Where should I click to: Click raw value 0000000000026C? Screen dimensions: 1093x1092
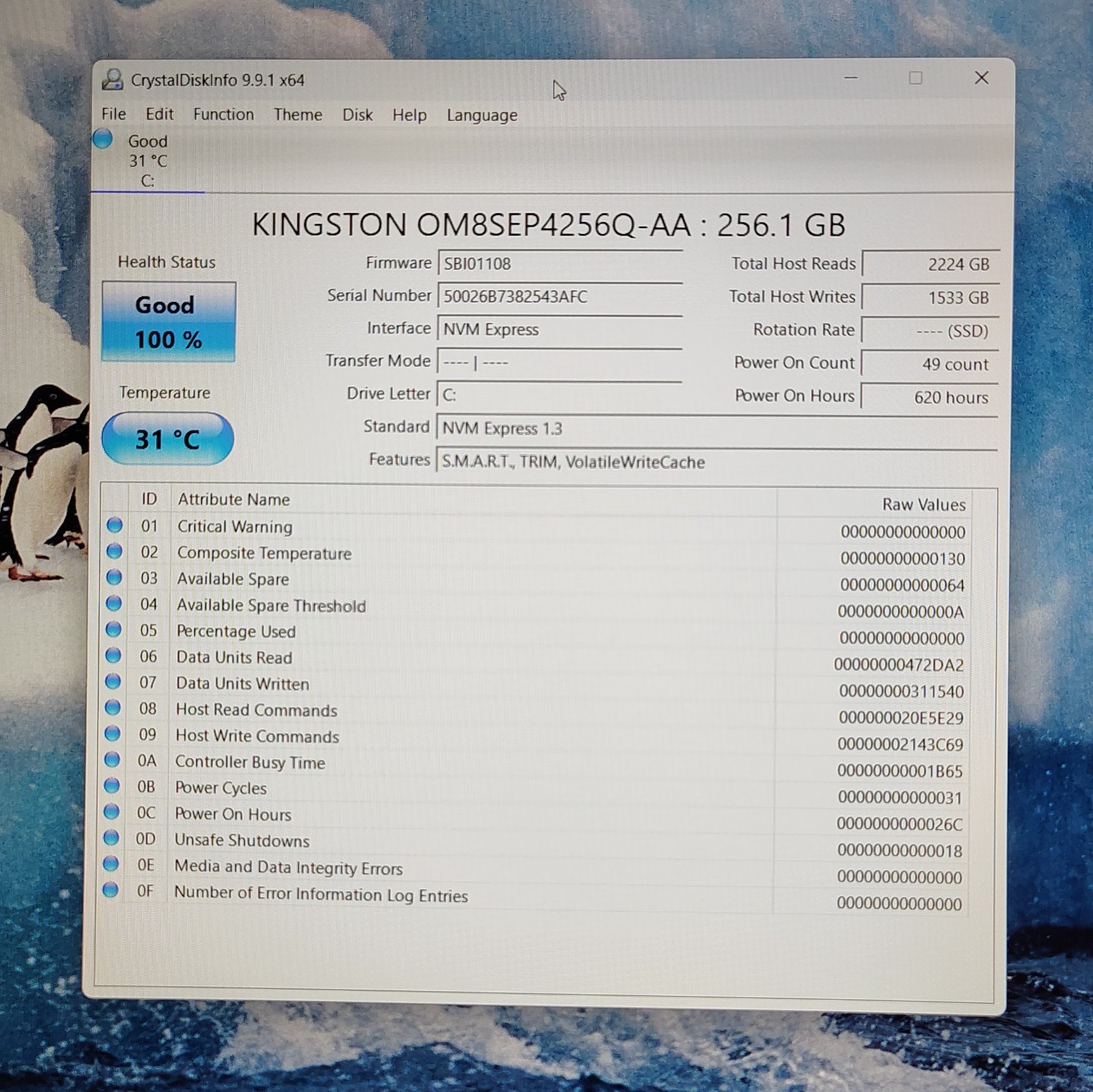coord(900,824)
